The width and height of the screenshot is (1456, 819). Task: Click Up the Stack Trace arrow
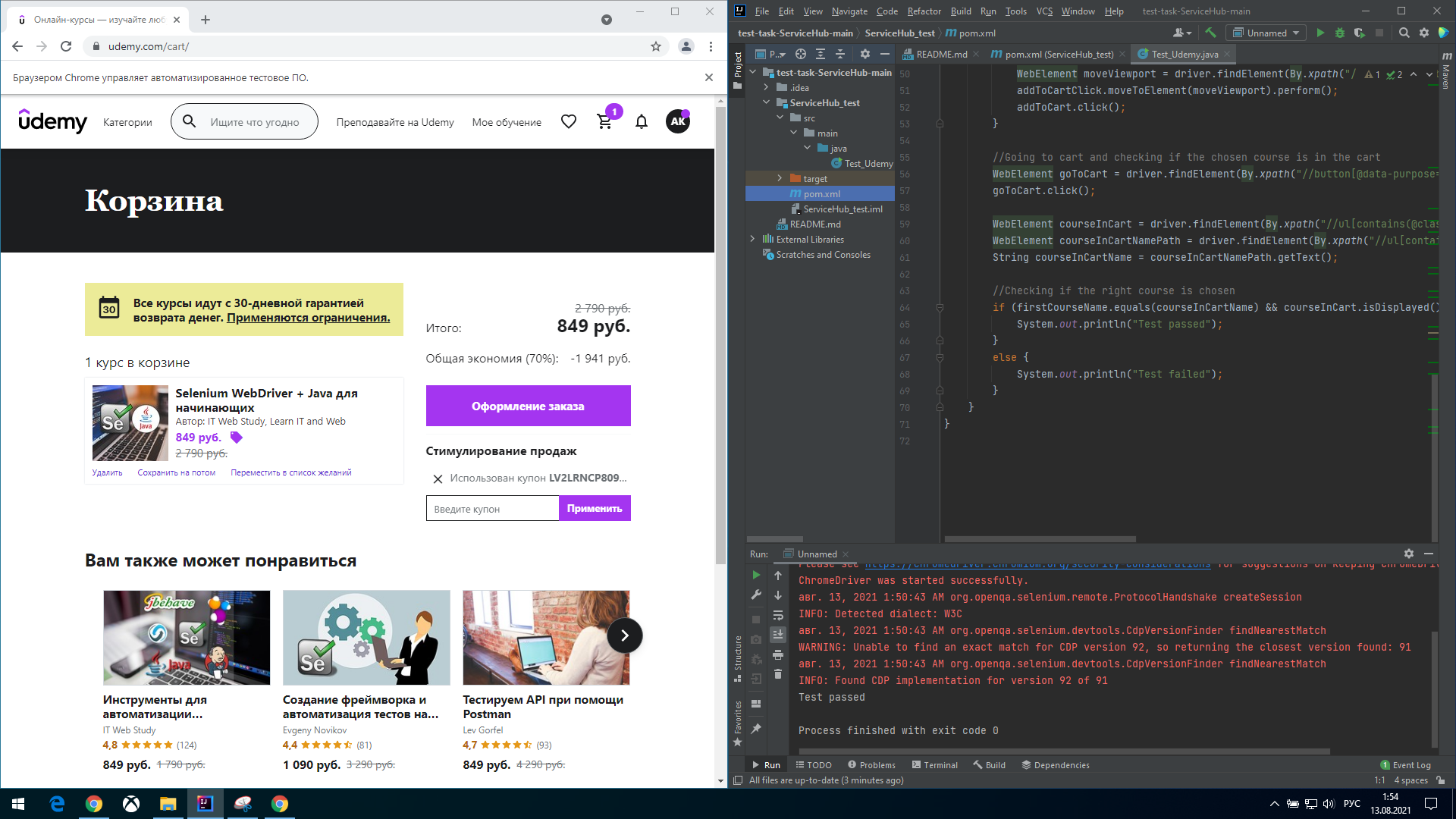coord(778,576)
